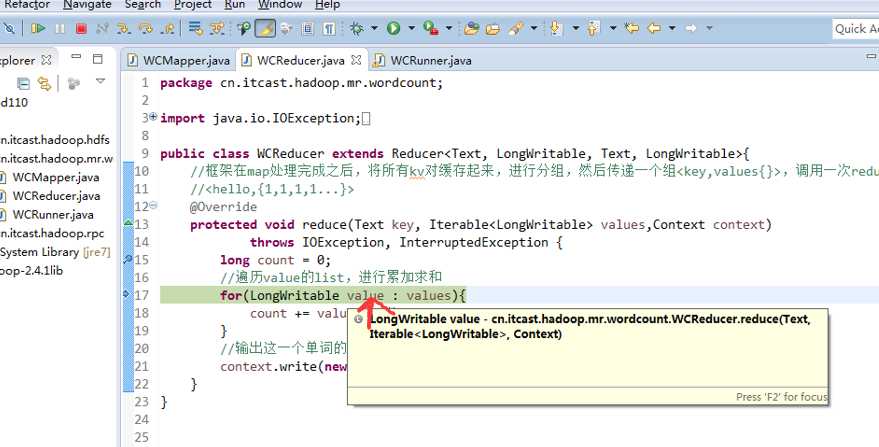Open the External Tools dropdown arrow
879x447 pixels.
448,28
